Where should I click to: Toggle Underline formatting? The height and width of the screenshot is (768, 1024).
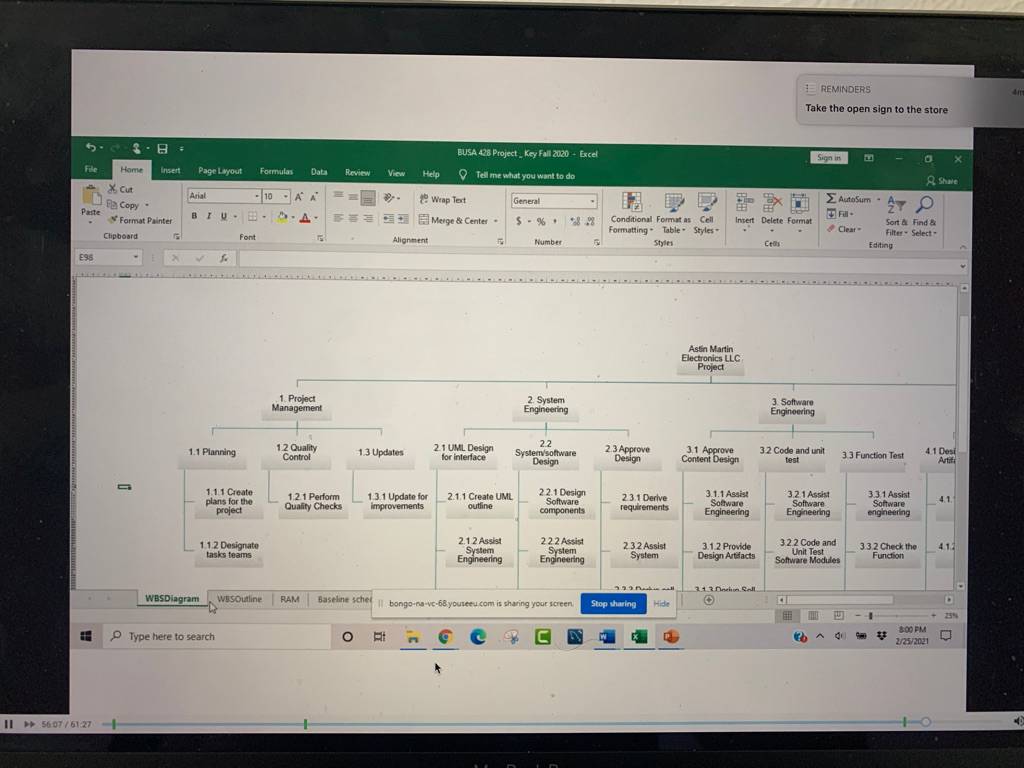[x=224, y=216]
